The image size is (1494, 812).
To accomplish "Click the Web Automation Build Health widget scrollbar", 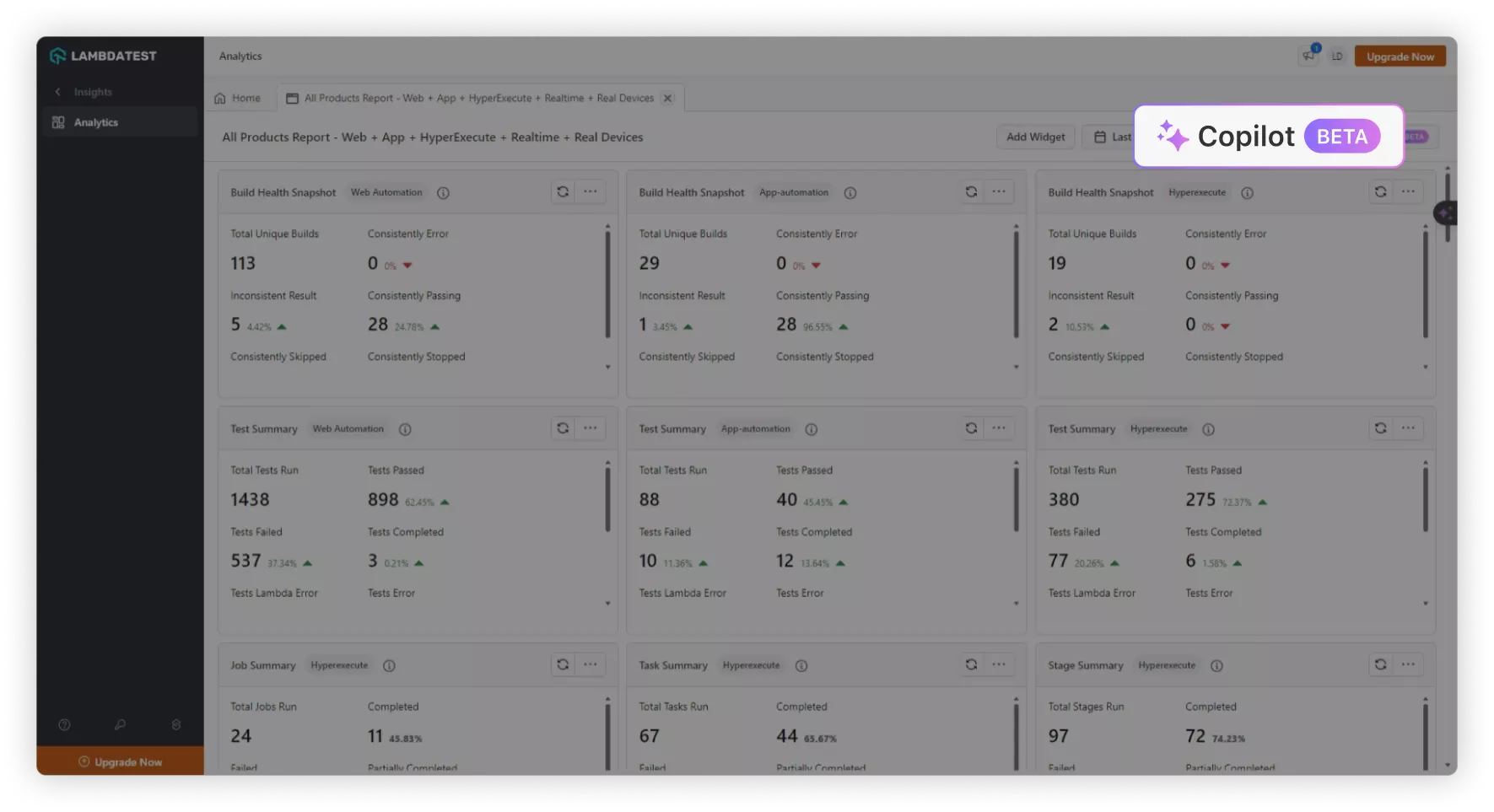I will (x=607, y=284).
